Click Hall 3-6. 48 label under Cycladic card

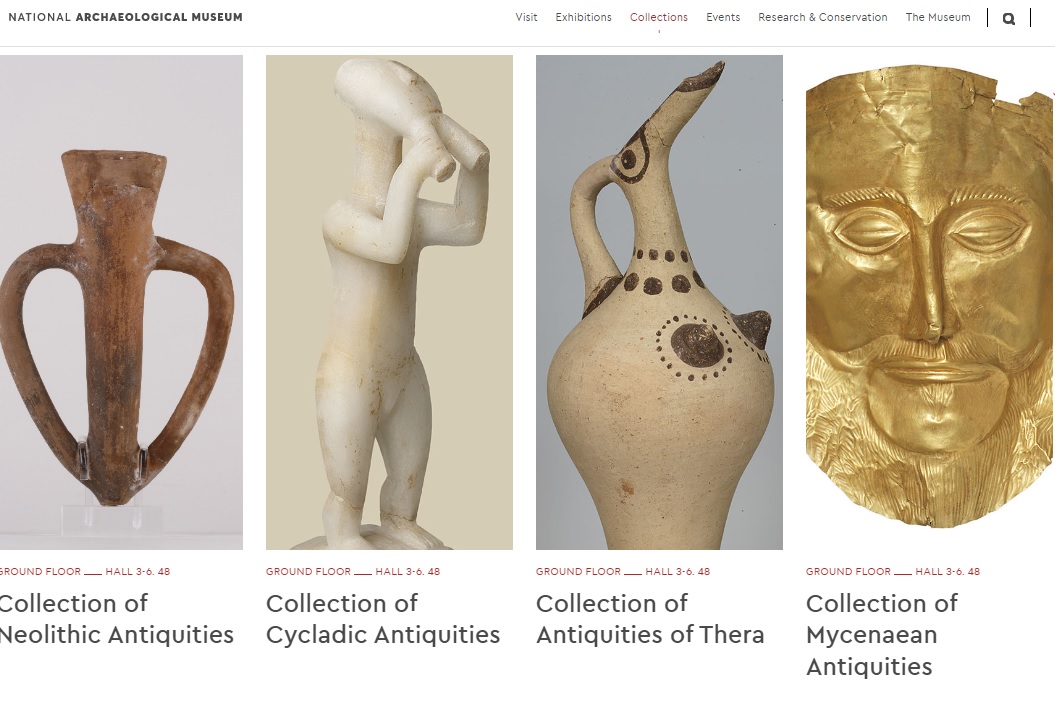pyautogui.click(x=408, y=572)
